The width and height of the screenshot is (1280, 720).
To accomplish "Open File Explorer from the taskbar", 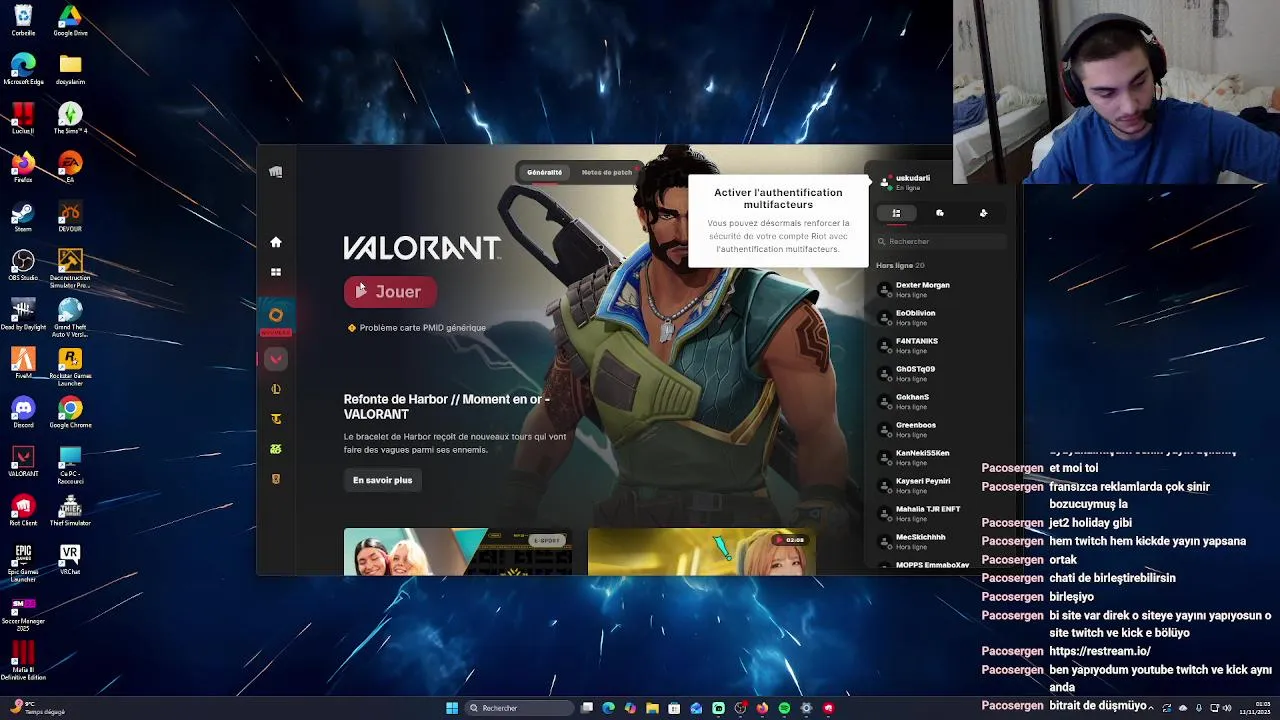I will tap(652, 708).
